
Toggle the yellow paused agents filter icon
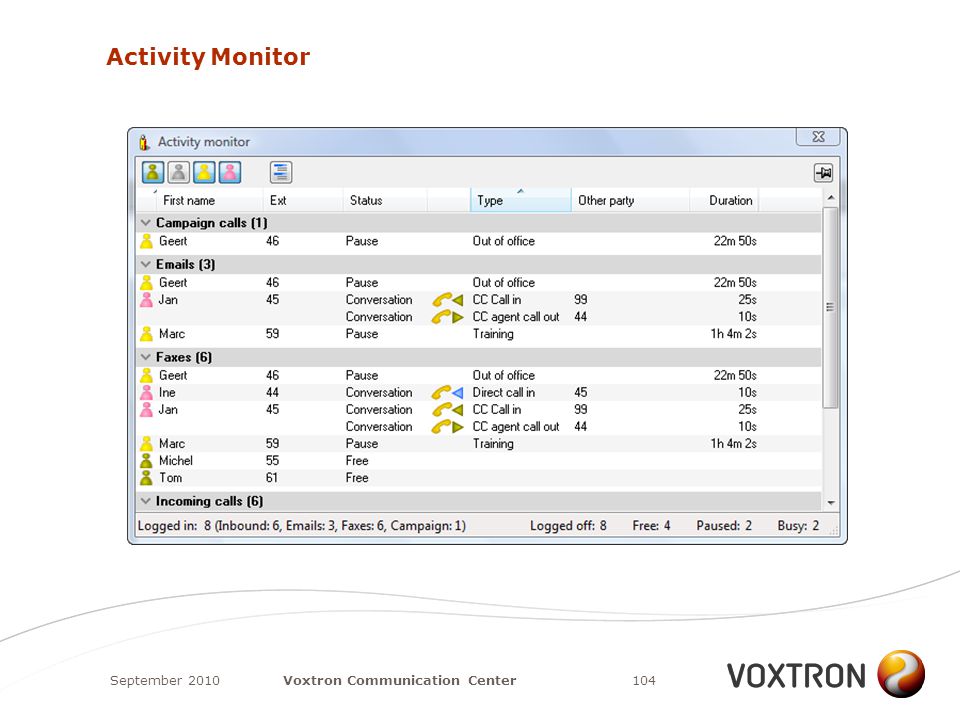(x=204, y=172)
